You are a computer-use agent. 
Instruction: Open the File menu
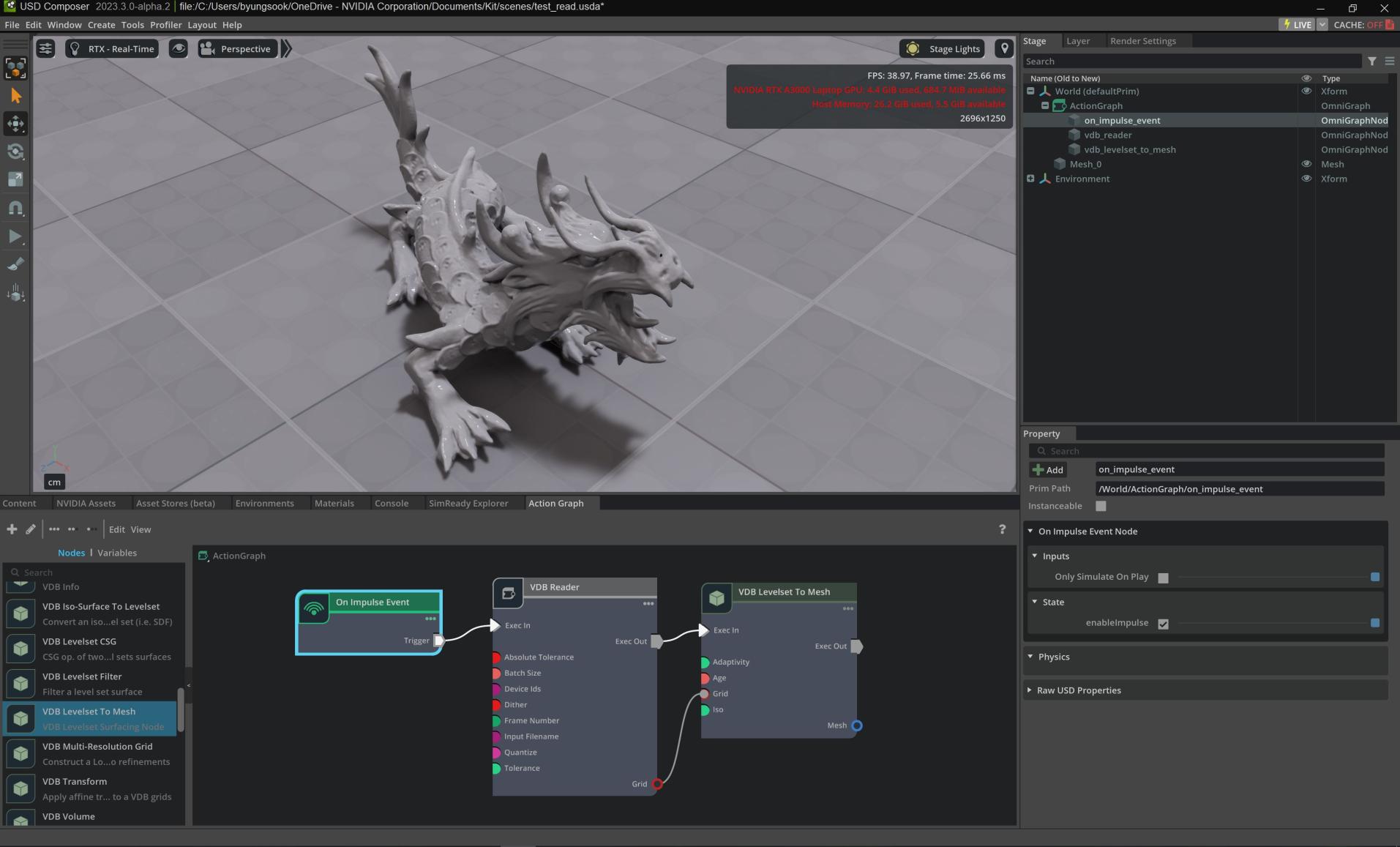[x=12, y=25]
